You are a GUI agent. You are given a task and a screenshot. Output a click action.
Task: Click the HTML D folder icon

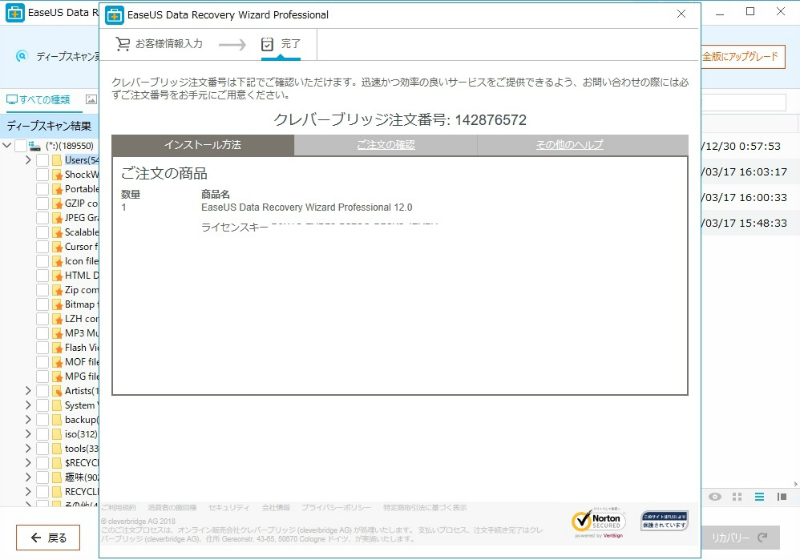[57, 275]
